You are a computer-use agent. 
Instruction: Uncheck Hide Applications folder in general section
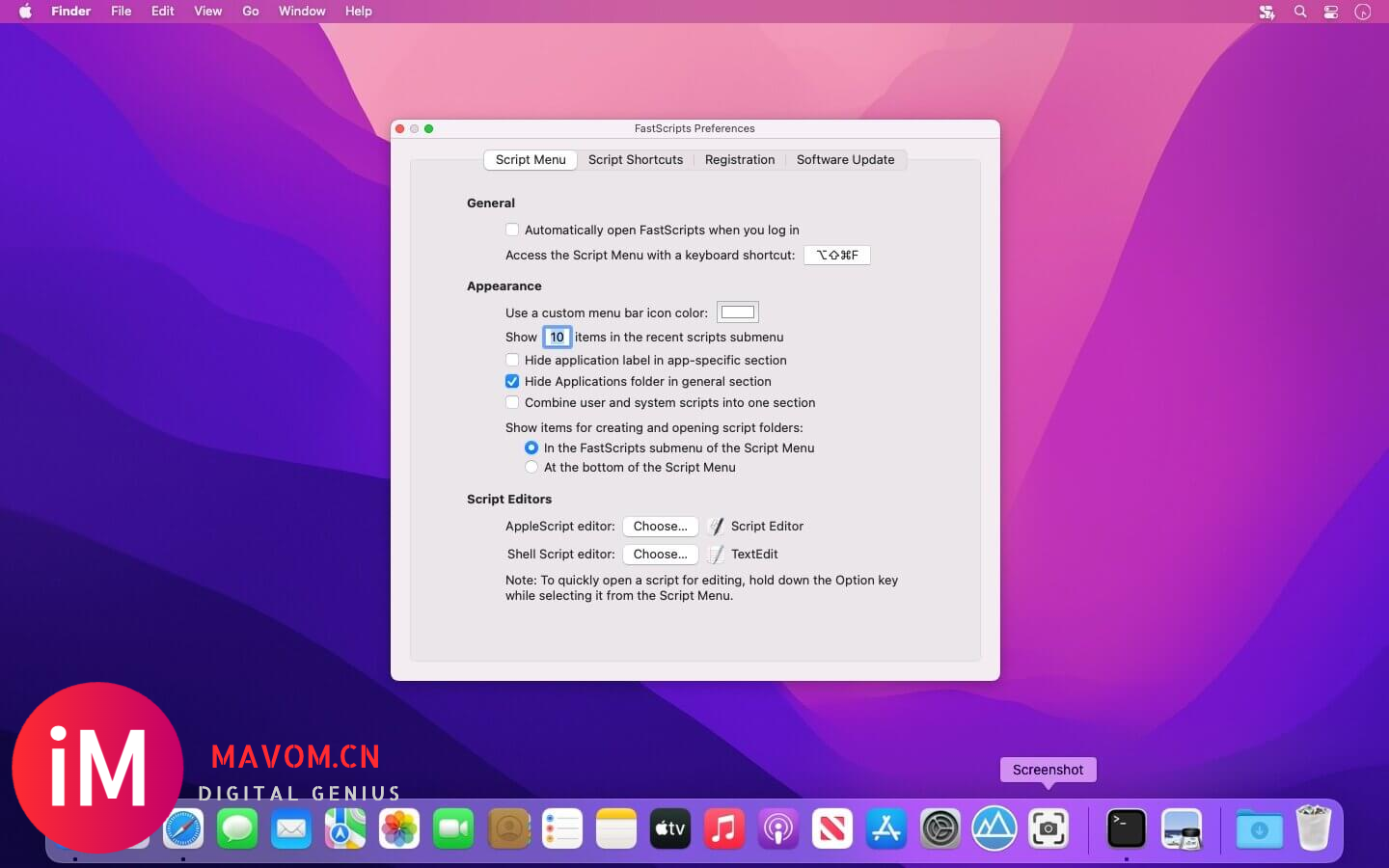(512, 381)
